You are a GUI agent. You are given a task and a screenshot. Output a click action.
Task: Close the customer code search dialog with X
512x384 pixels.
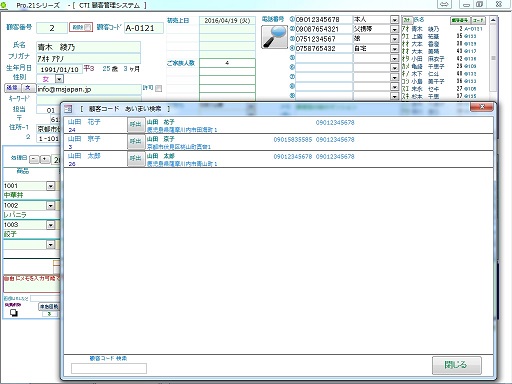click(x=481, y=107)
